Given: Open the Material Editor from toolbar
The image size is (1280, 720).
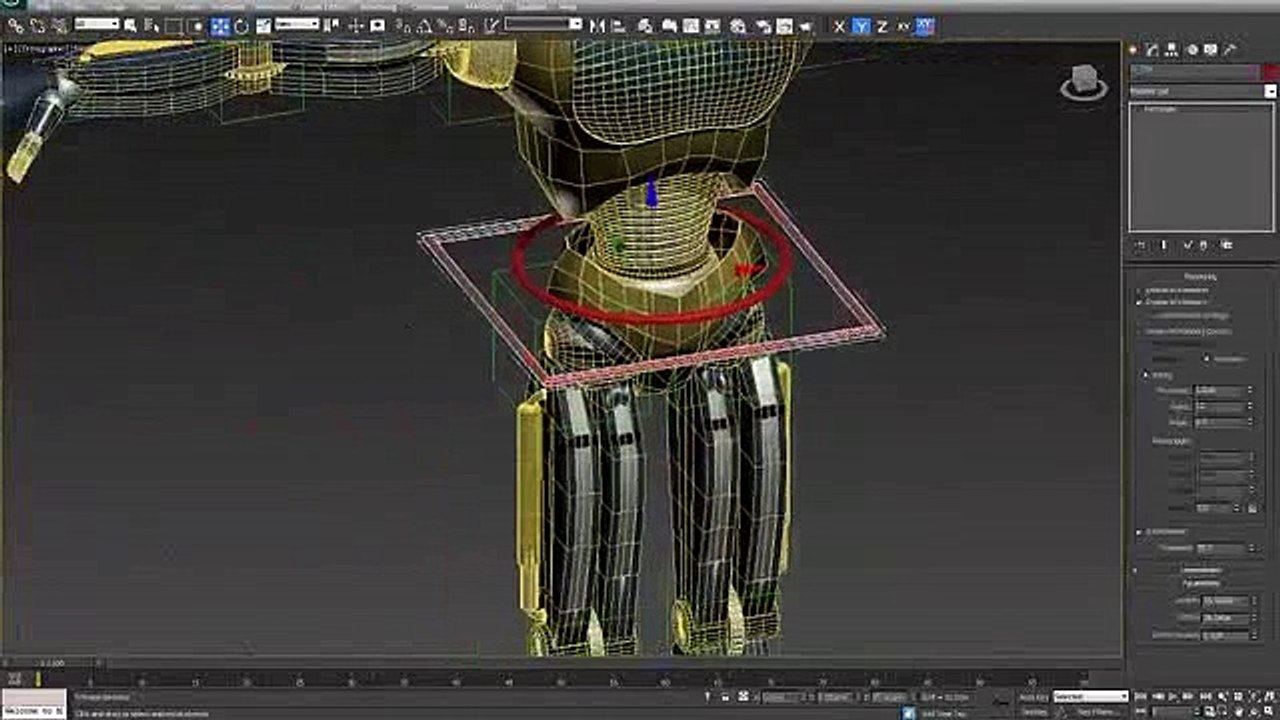Looking at the screenshot, I should (738, 26).
